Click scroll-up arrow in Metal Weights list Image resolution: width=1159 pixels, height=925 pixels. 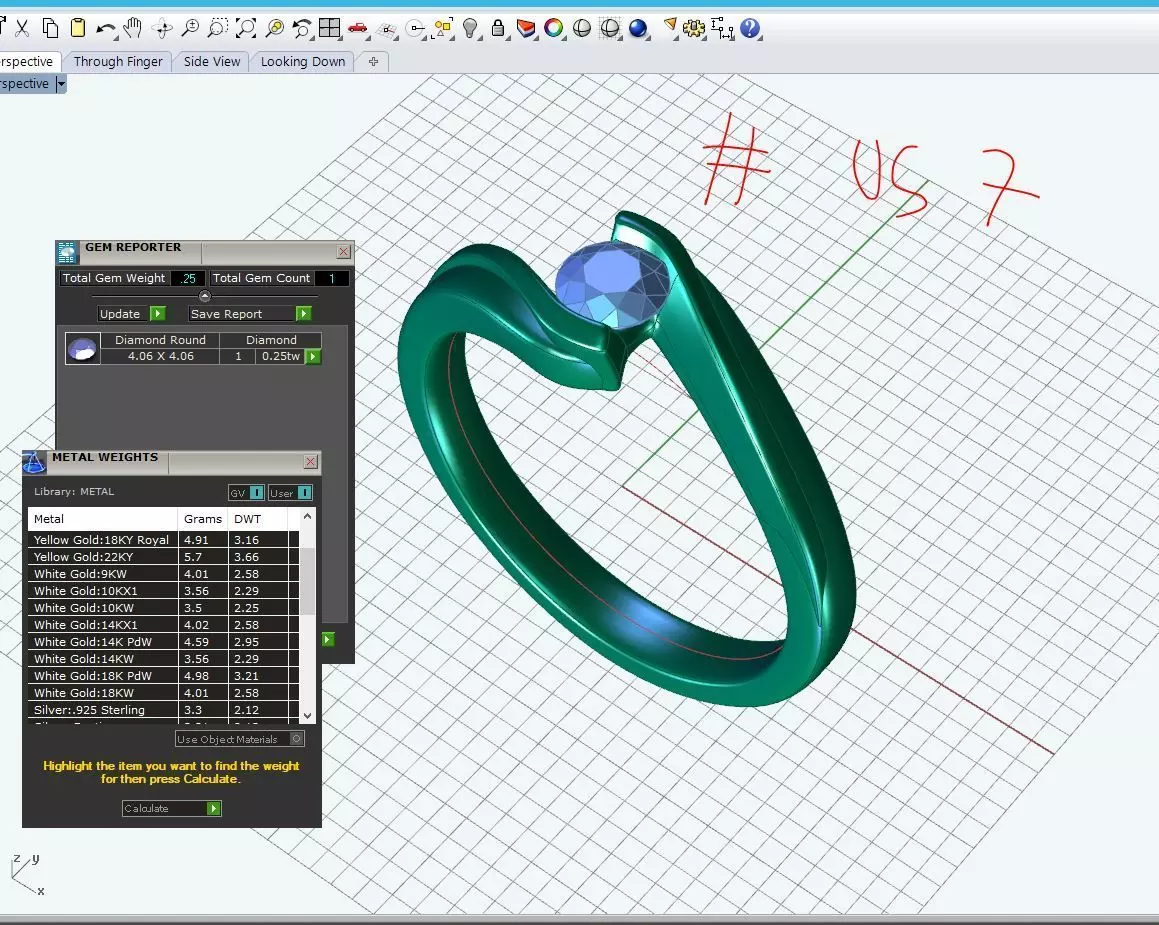click(307, 517)
